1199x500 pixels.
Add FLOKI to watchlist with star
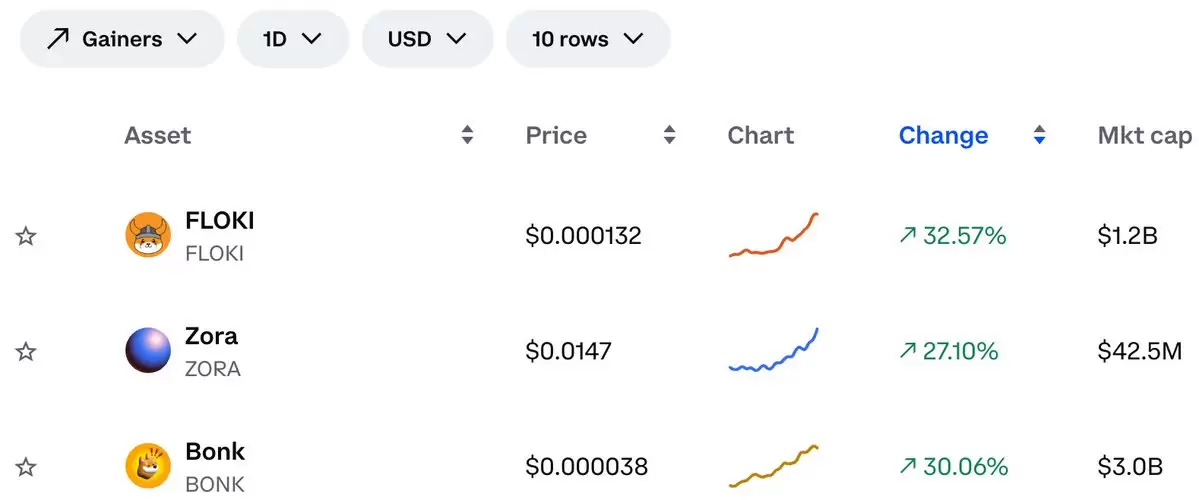(x=26, y=235)
